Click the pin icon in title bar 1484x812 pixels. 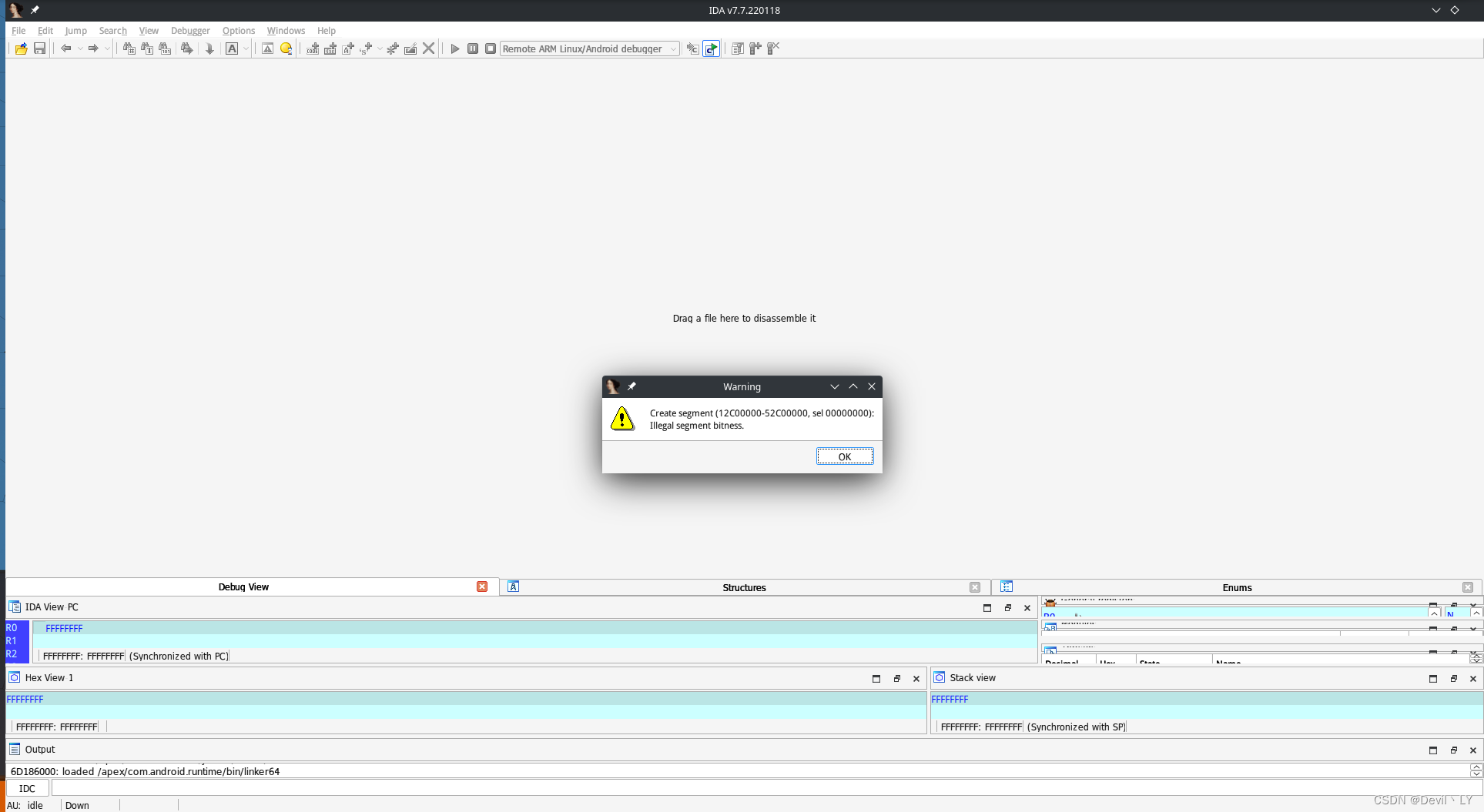coord(35,10)
